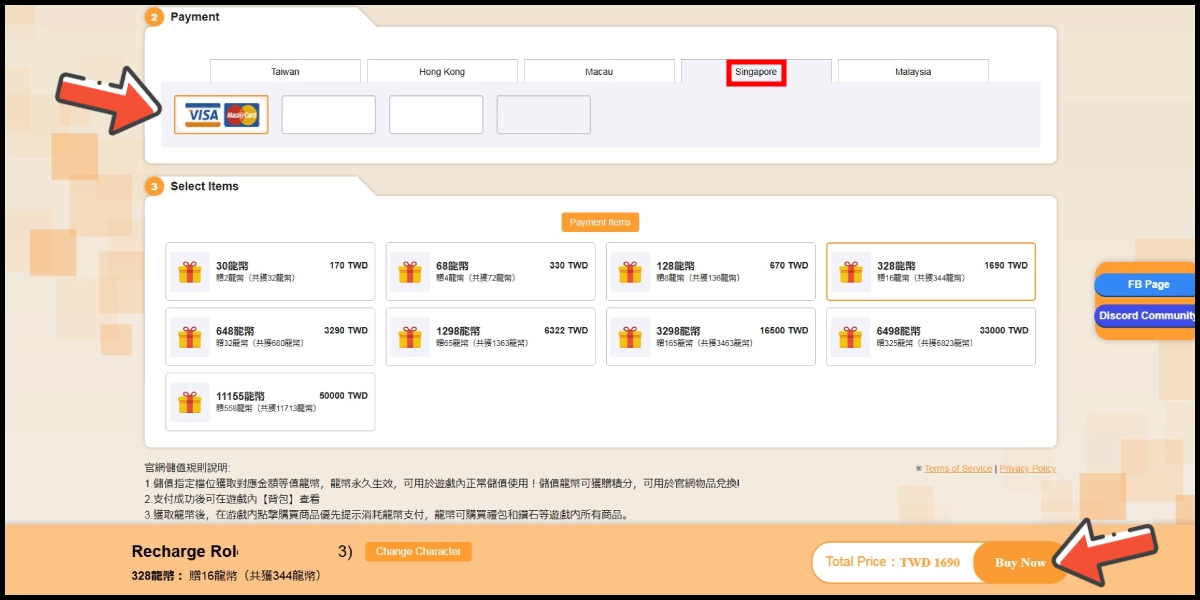Select the Singapore region tab
Image resolution: width=1200 pixels, height=600 pixels.
point(756,72)
